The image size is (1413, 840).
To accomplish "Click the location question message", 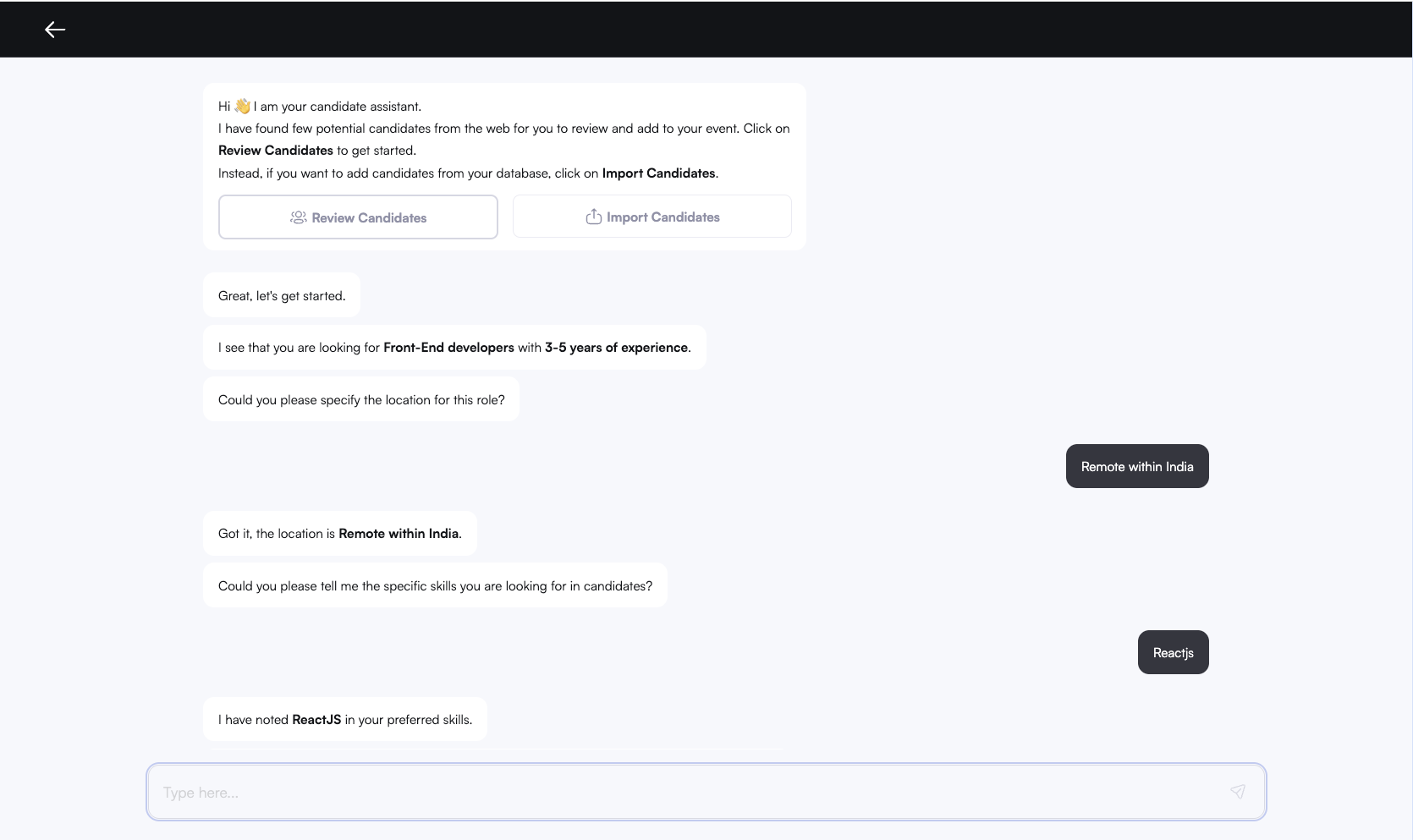I will pos(361,399).
